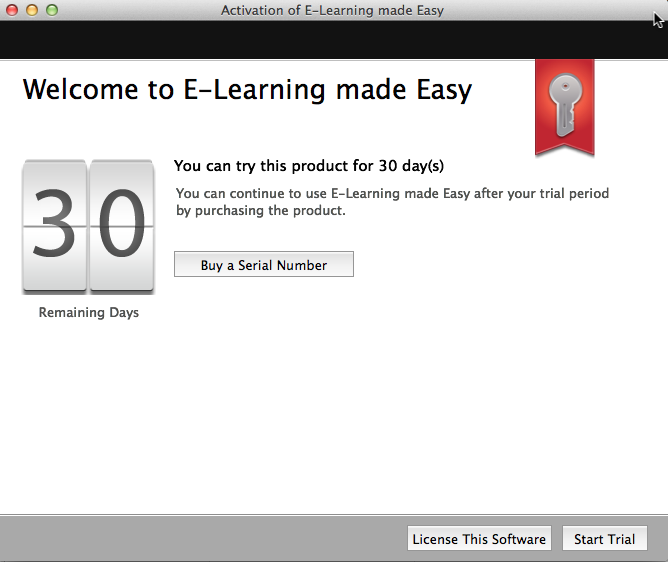Click the "Welcome to E-Learning made Easy" heading
This screenshot has height=562, width=668.
point(246,90)
